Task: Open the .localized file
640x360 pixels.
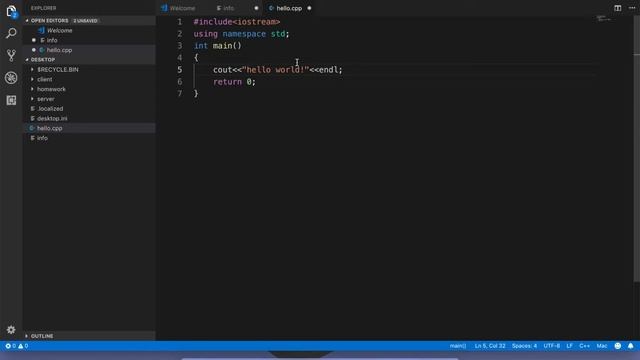Action: (89, 109)
